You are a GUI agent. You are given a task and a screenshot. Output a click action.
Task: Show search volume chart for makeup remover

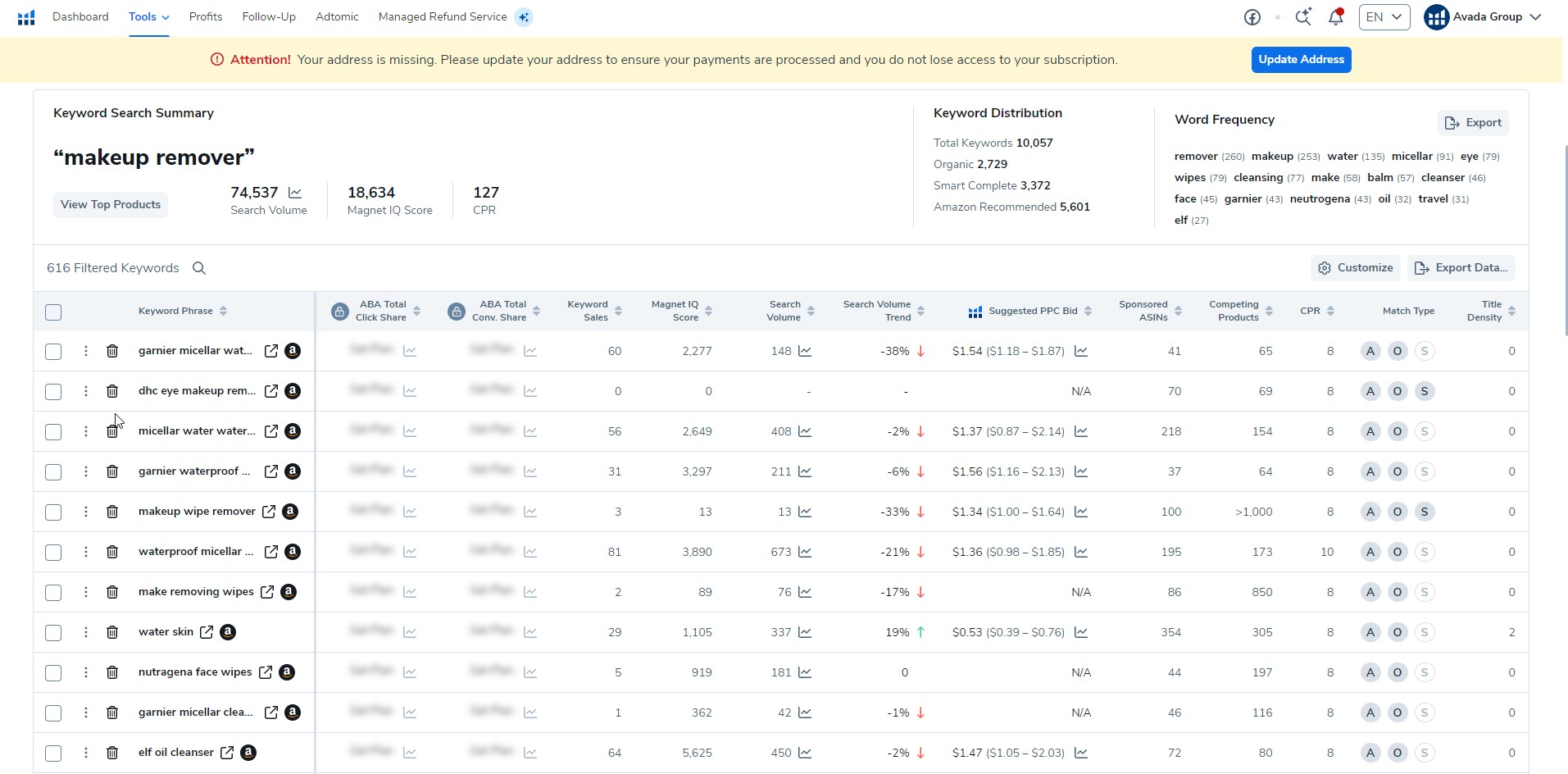[295, 193]
